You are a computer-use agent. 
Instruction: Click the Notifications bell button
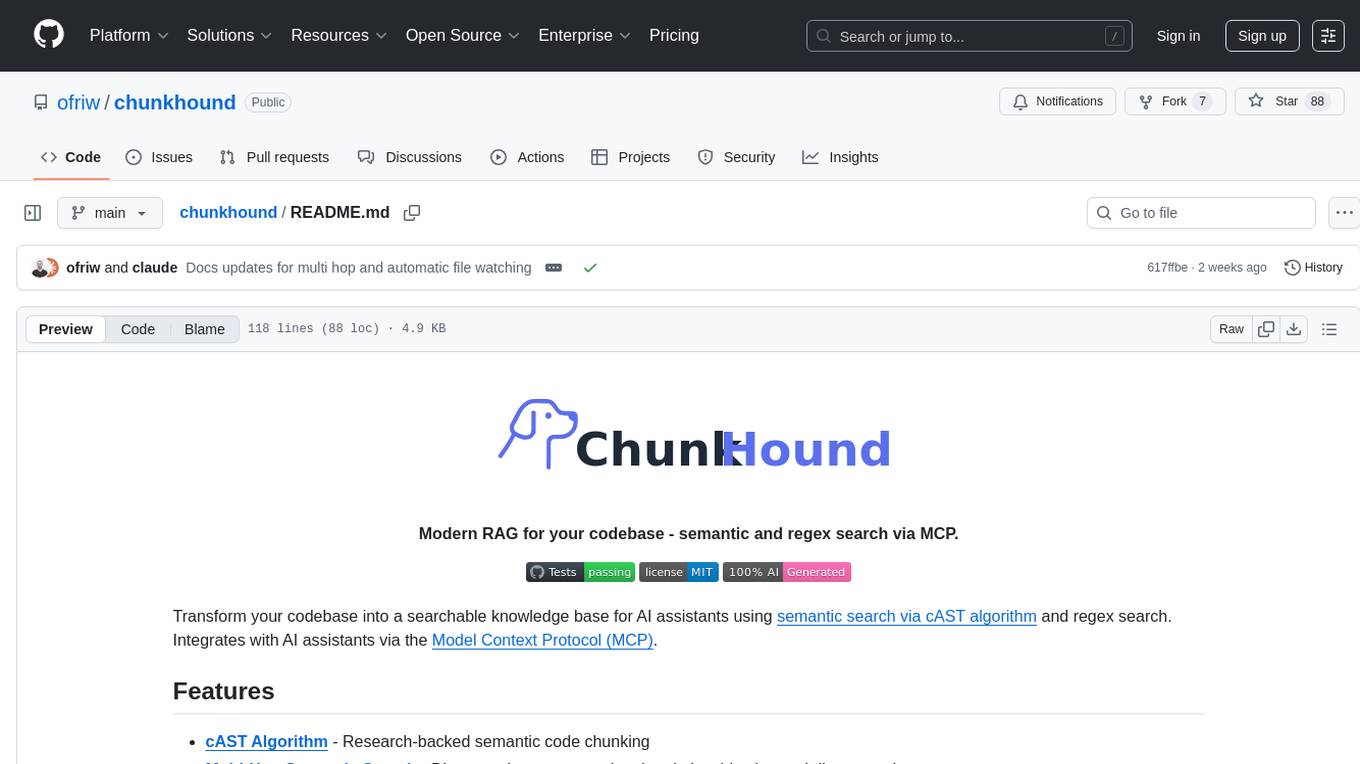click(x=1058, y=102)
